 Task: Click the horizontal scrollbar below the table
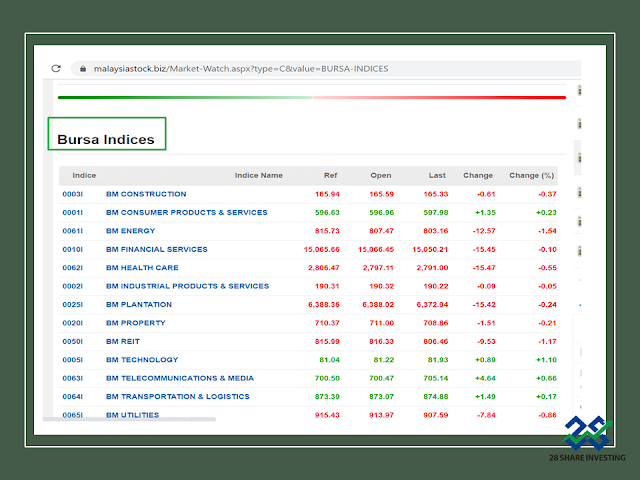coord(129,419)
